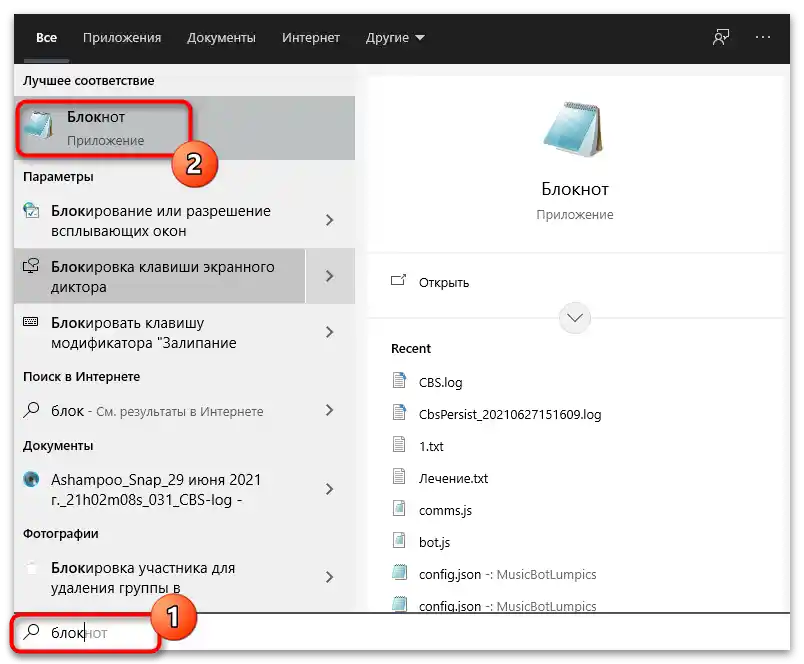Viewport: 804px width, 664px height.
Task: Open the Ashampoo_Snap_29 июня 2021 document
Action: click(x=159, y=490)
